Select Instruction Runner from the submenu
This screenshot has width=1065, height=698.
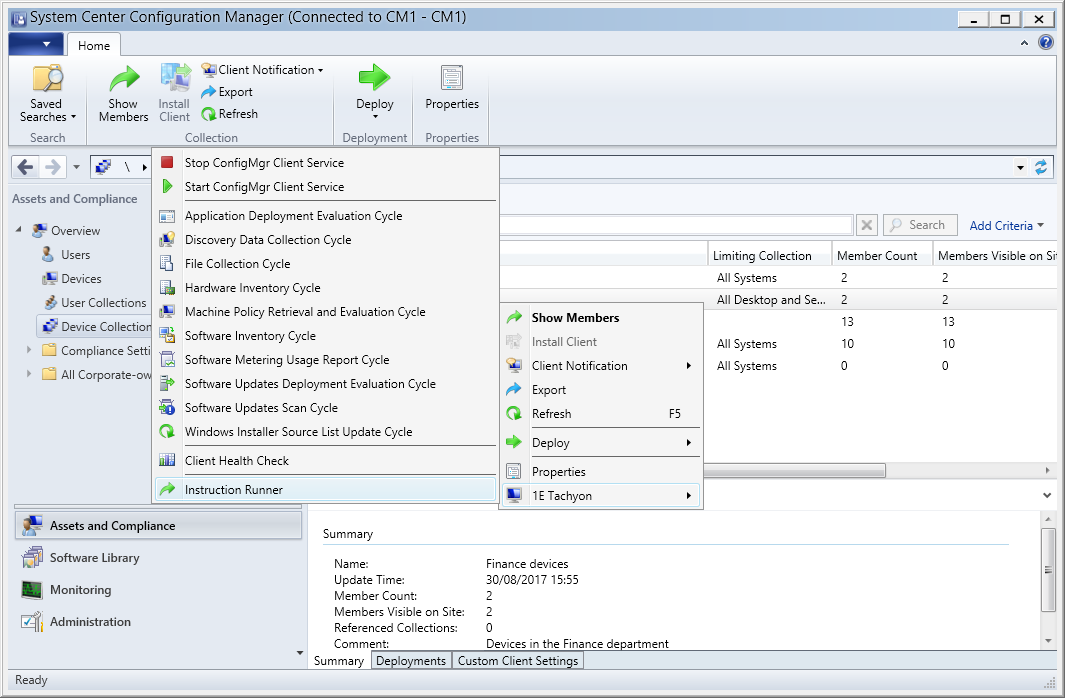(x=233, y=490)
